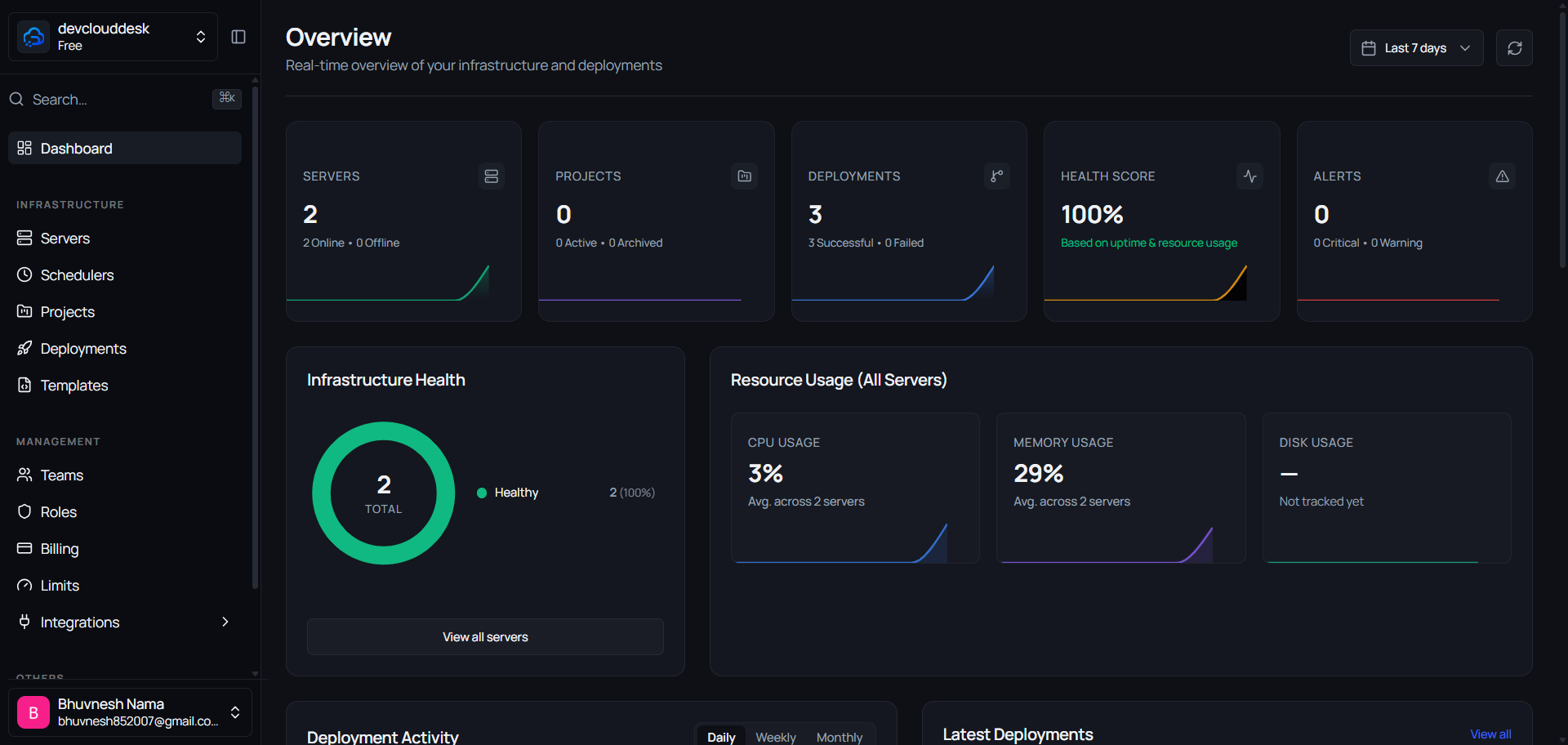Click the Templates file icon in sidebar
The width and height of the screenshot is (1568, 745).
coord(24,386)
